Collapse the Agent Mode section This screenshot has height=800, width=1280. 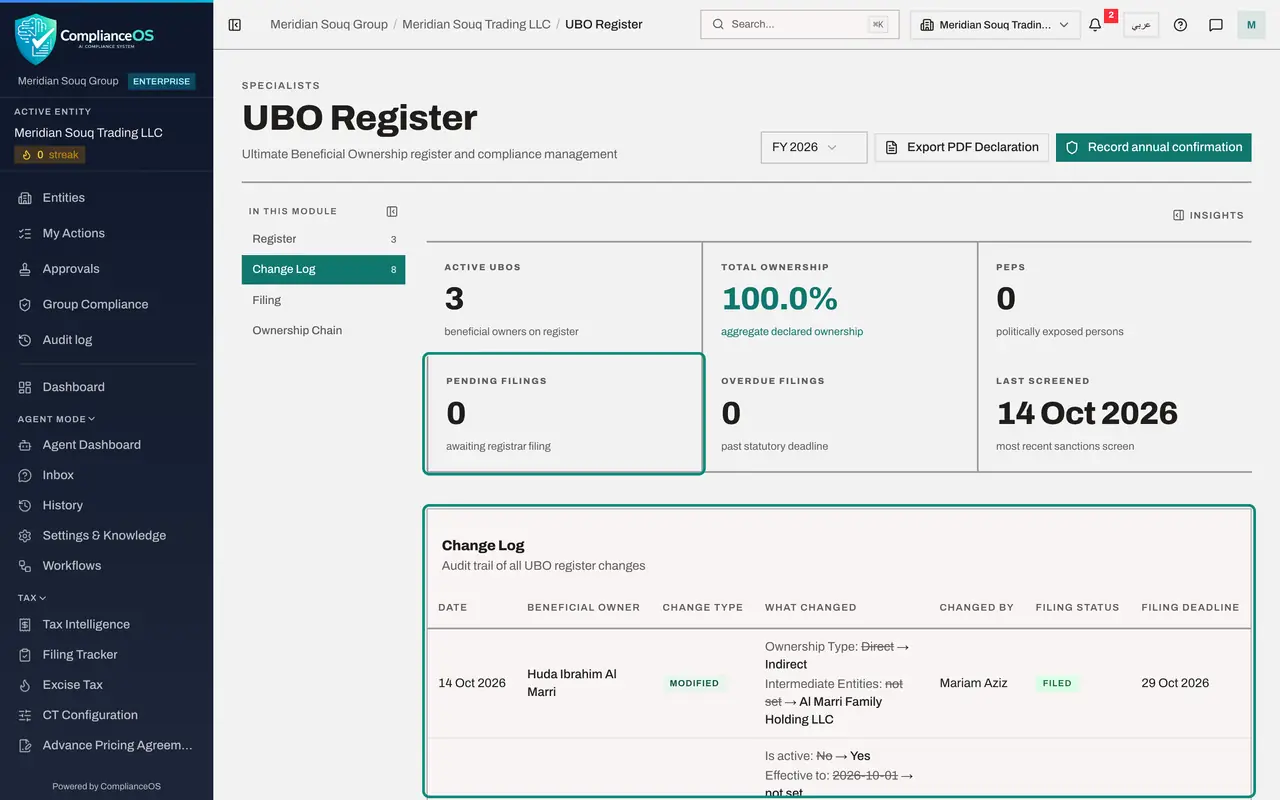(x=56, y=419)
